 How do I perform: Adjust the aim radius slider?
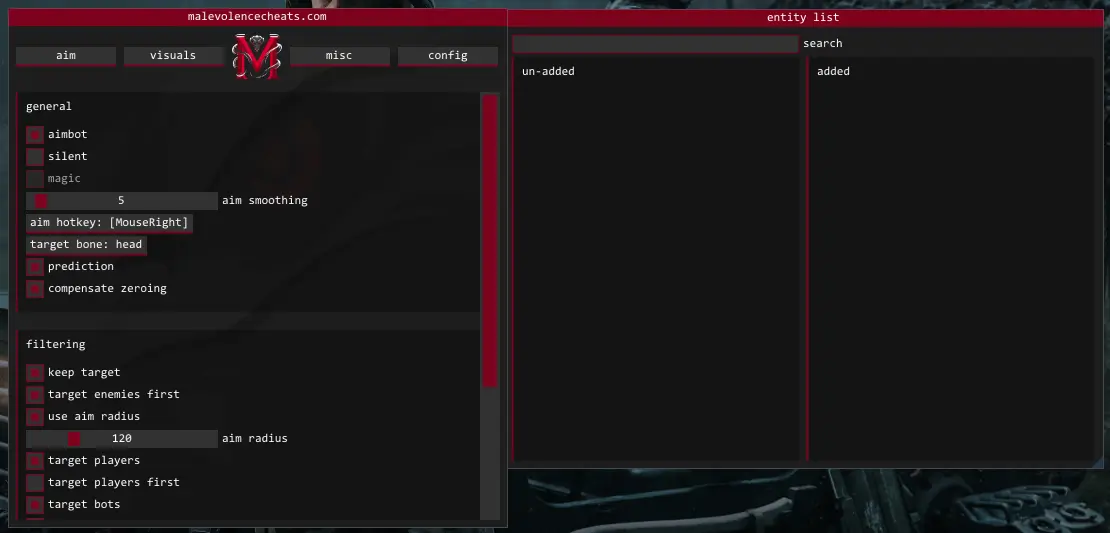(121, 438)
